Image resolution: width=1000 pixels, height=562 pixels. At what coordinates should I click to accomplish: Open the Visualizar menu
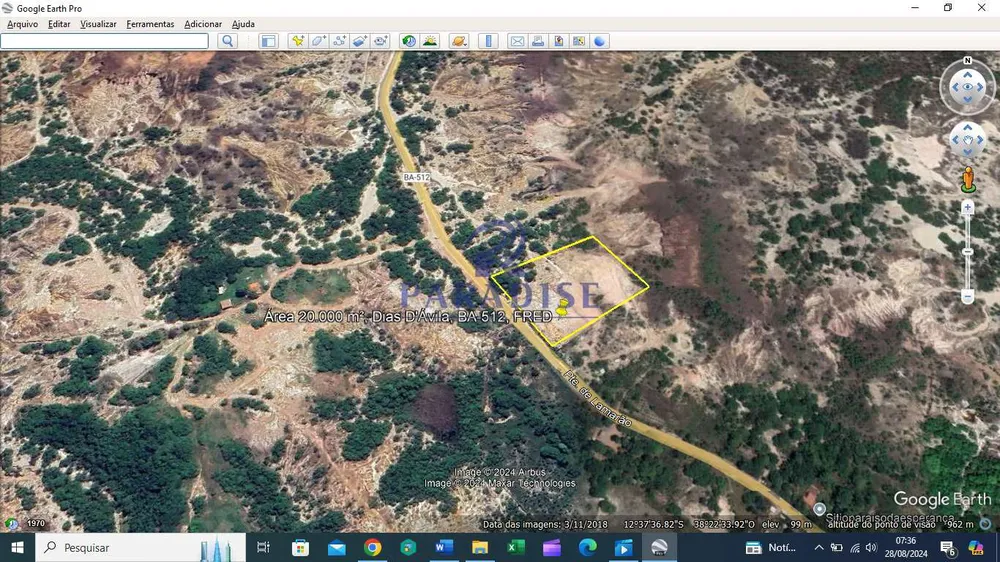[x=98, y=24]
